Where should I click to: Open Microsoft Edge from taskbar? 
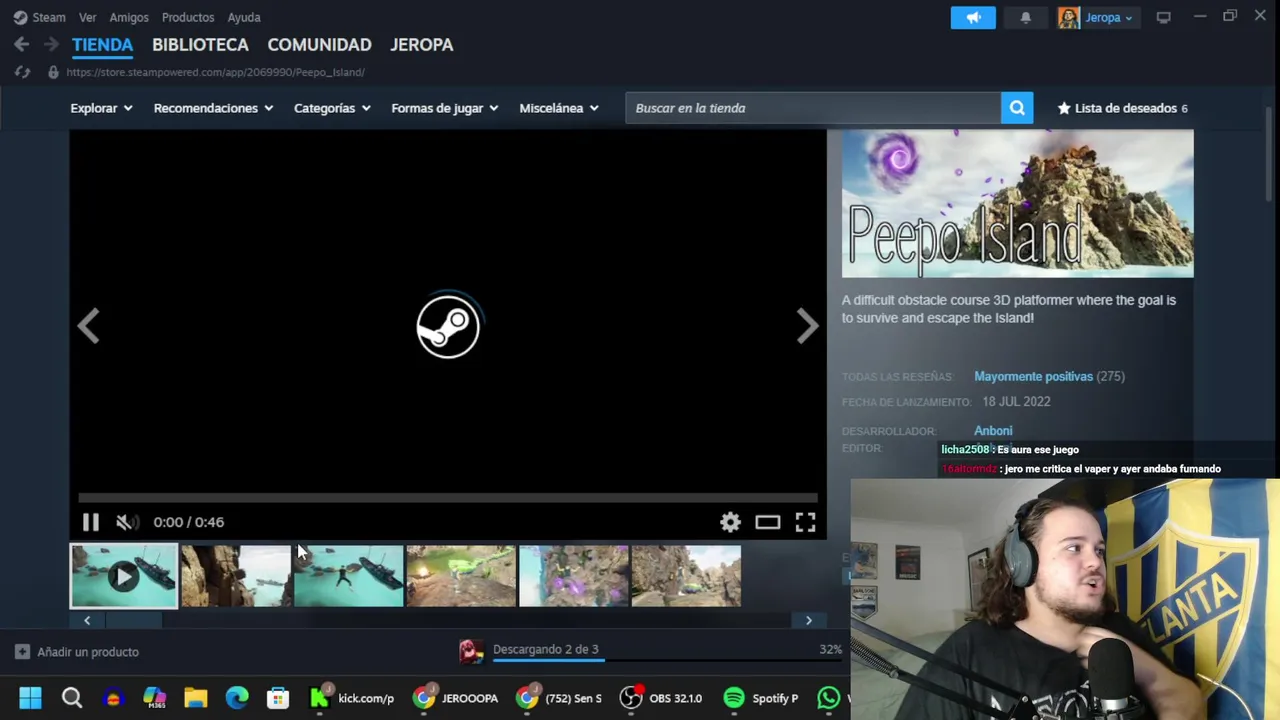tap(237, 698)
